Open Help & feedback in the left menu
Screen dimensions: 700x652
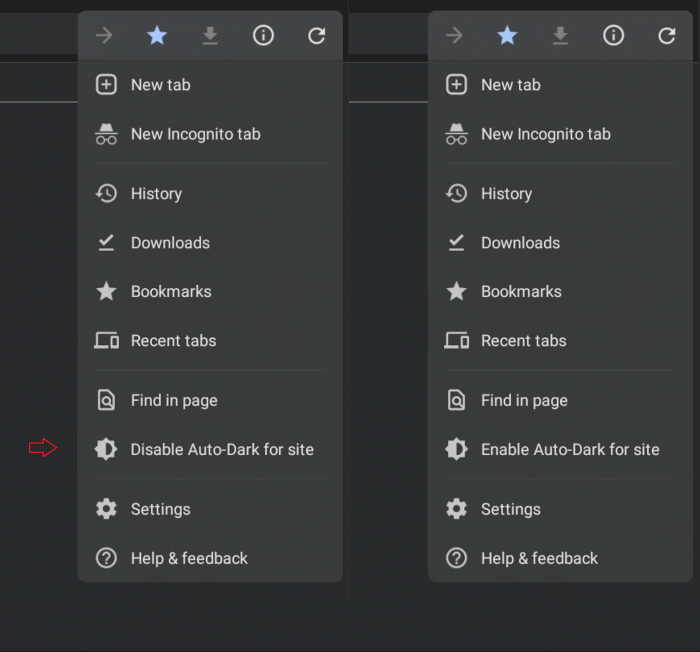(189, 558)
